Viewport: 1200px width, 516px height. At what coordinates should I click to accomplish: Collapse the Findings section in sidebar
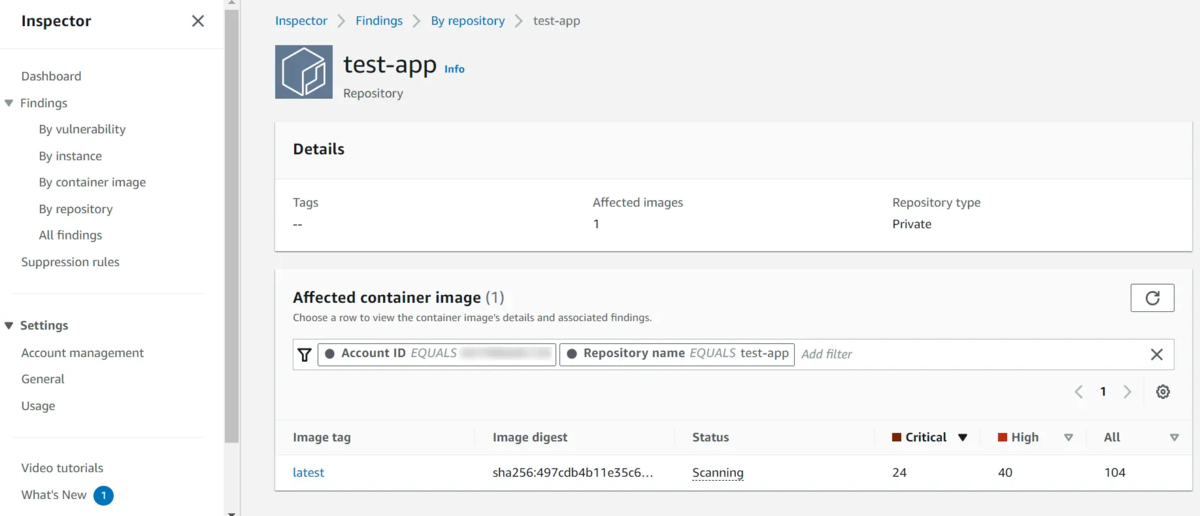[9, 103]
